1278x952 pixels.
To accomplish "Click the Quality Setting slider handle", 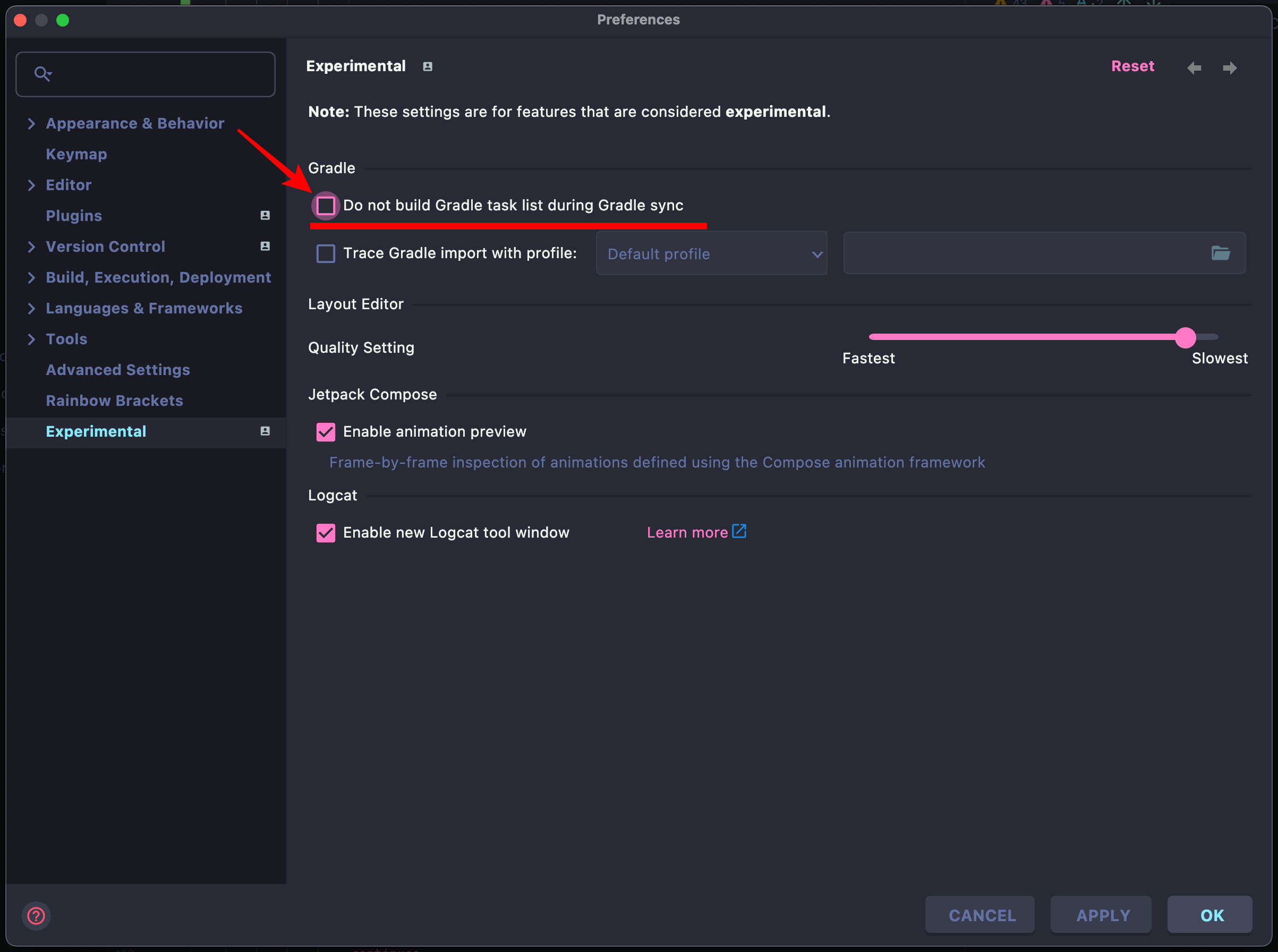I will (x=1185, y=338).
